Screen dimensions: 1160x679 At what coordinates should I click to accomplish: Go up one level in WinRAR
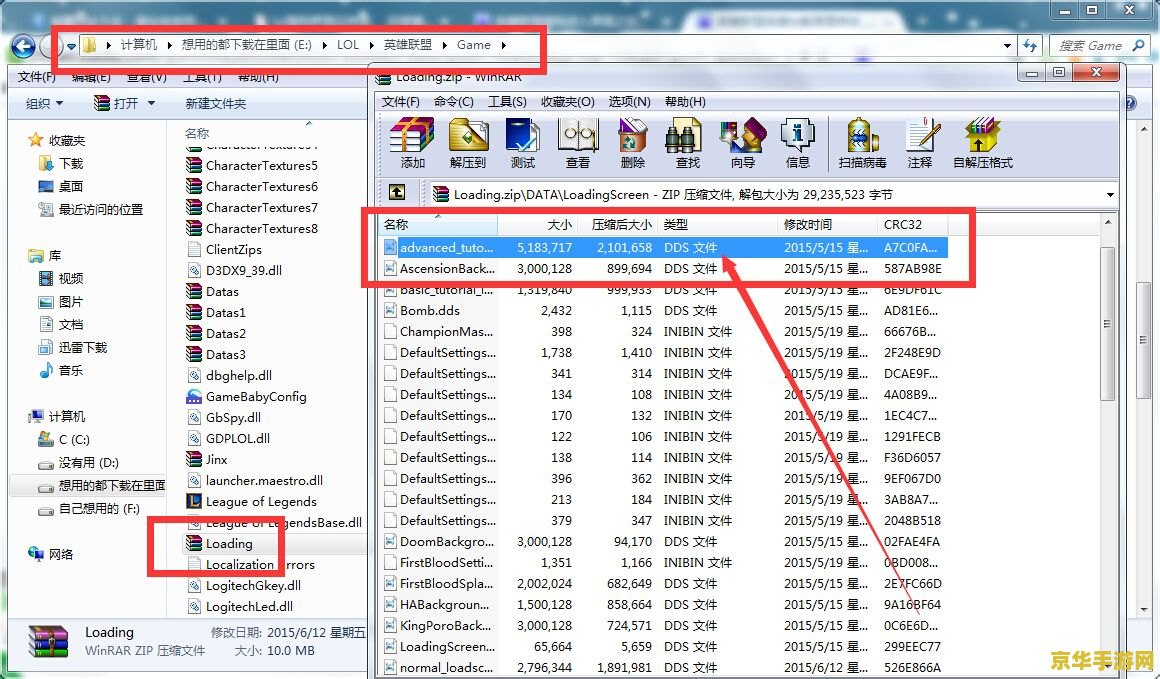[397, 193]
